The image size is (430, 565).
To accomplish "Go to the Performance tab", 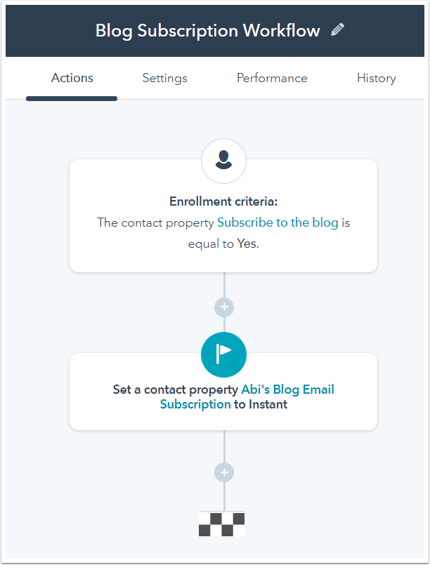I will pos(272,78).
